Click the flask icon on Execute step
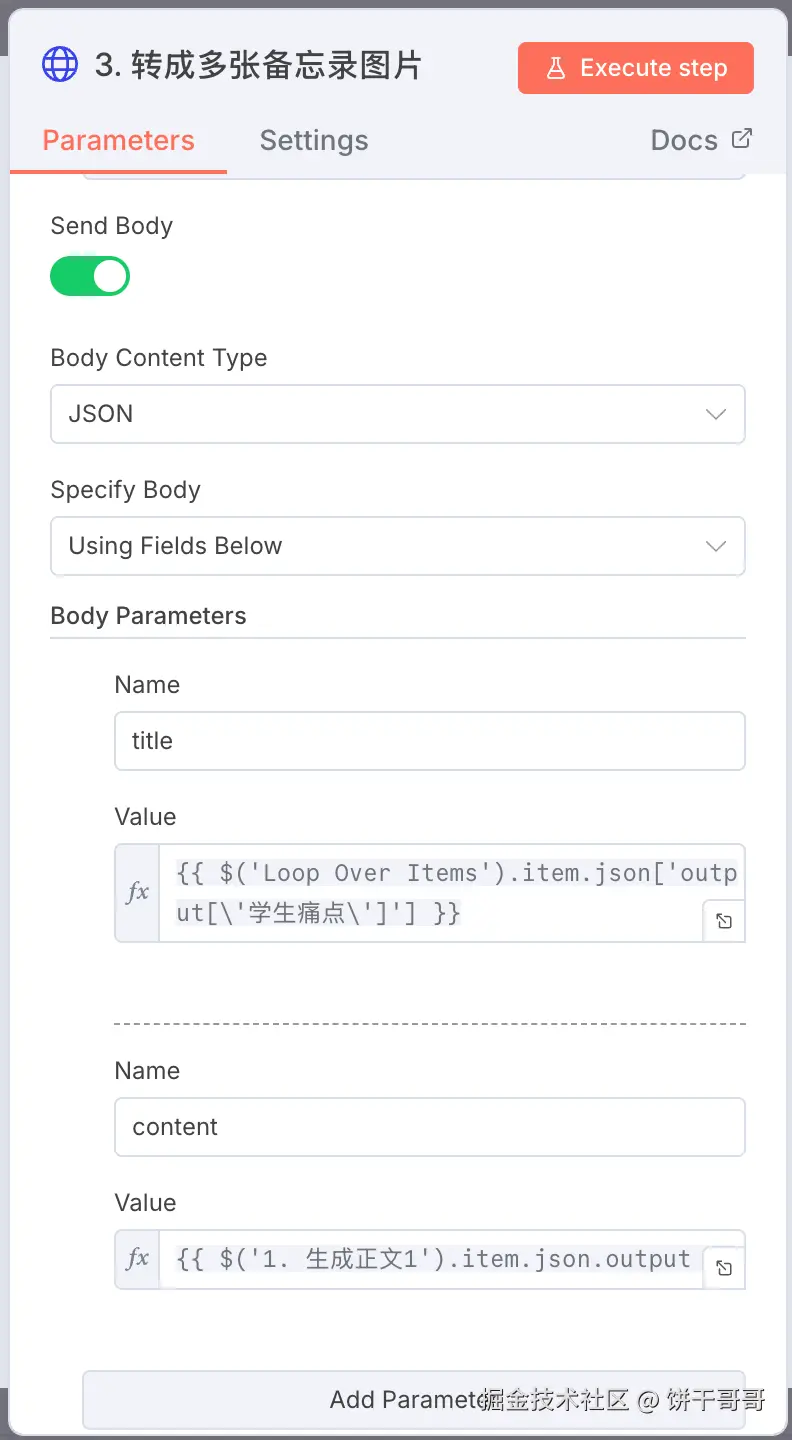Viewport: 792px width, 1440px height. click(555, 68)
